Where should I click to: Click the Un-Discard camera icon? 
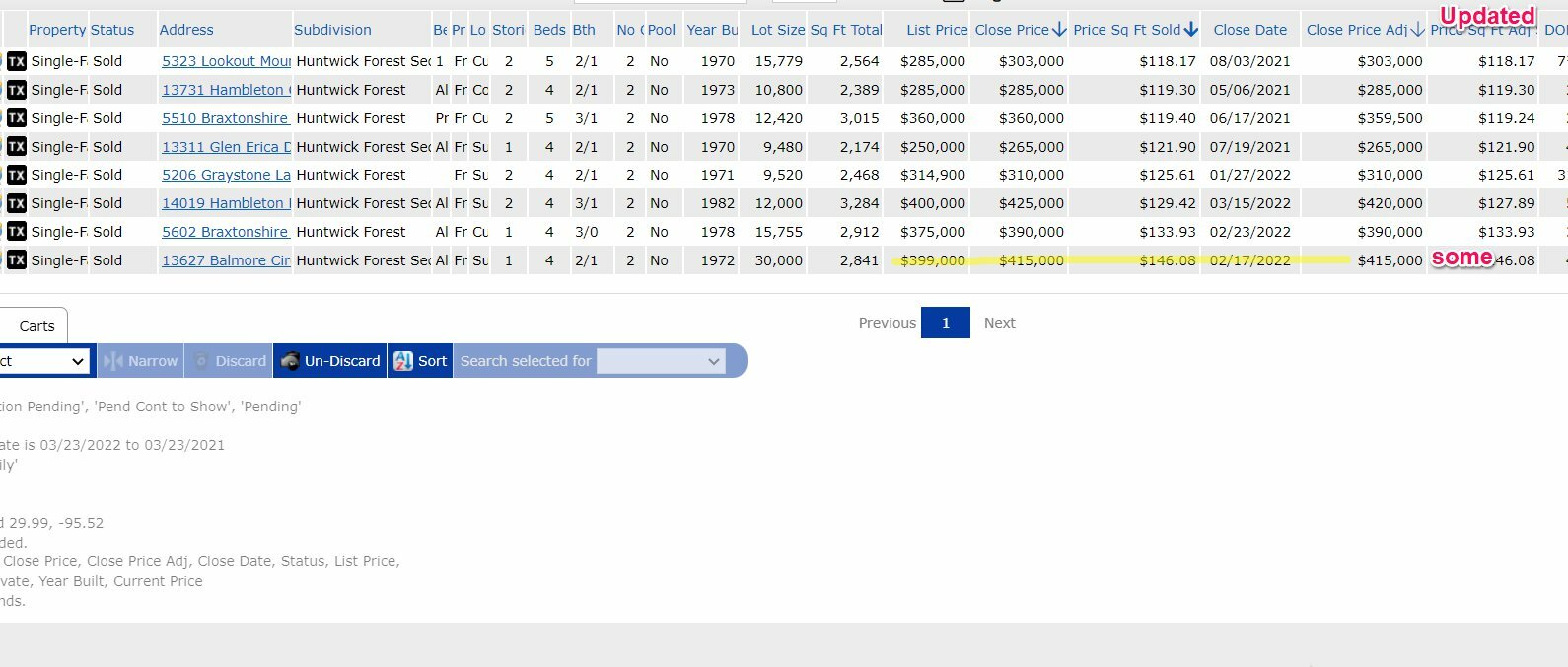point(290,361)
